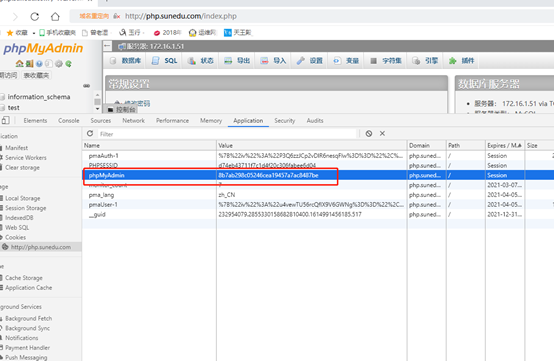Open the 导出 export tab
The height and width of the screenshot is (361, 554).
pos(237,61)
